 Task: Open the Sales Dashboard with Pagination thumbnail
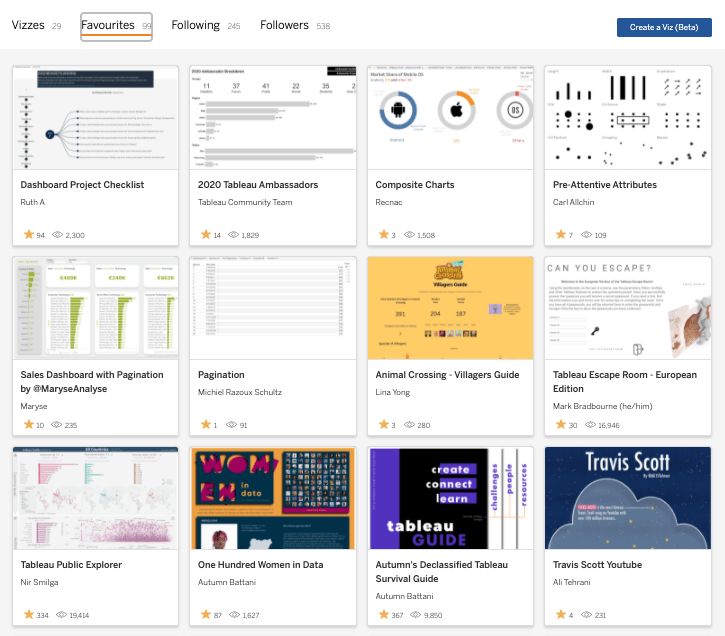click(x=94, y=307)
